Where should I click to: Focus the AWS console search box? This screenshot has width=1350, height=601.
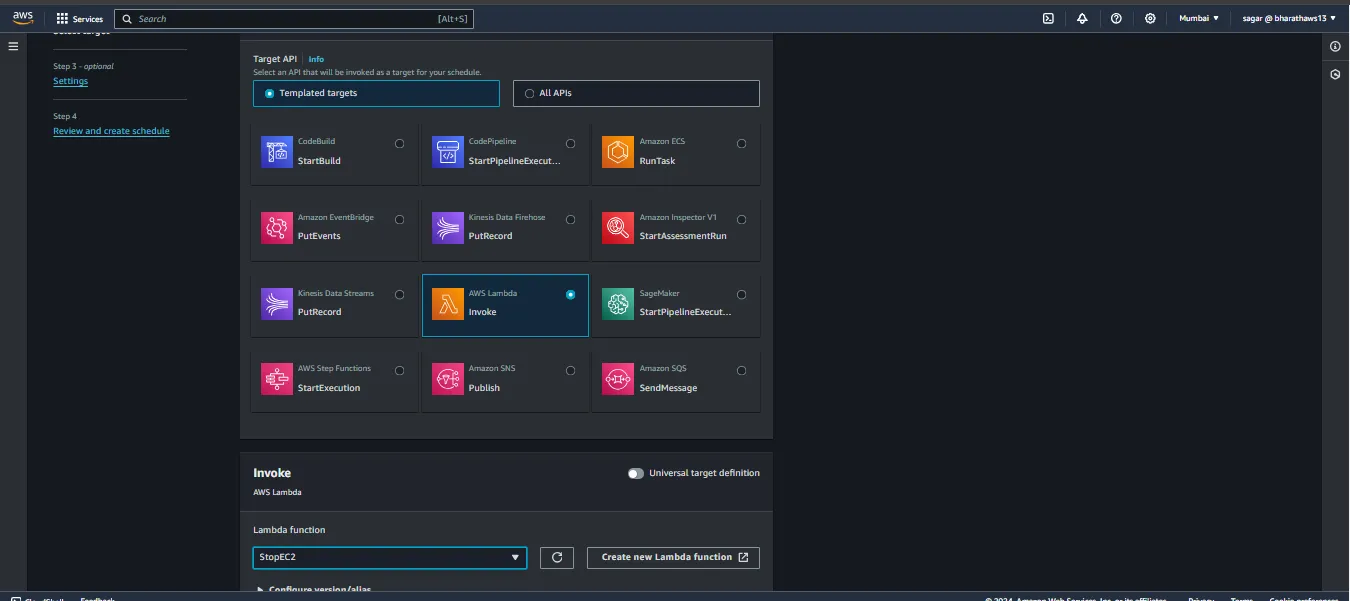click(294, 19)
